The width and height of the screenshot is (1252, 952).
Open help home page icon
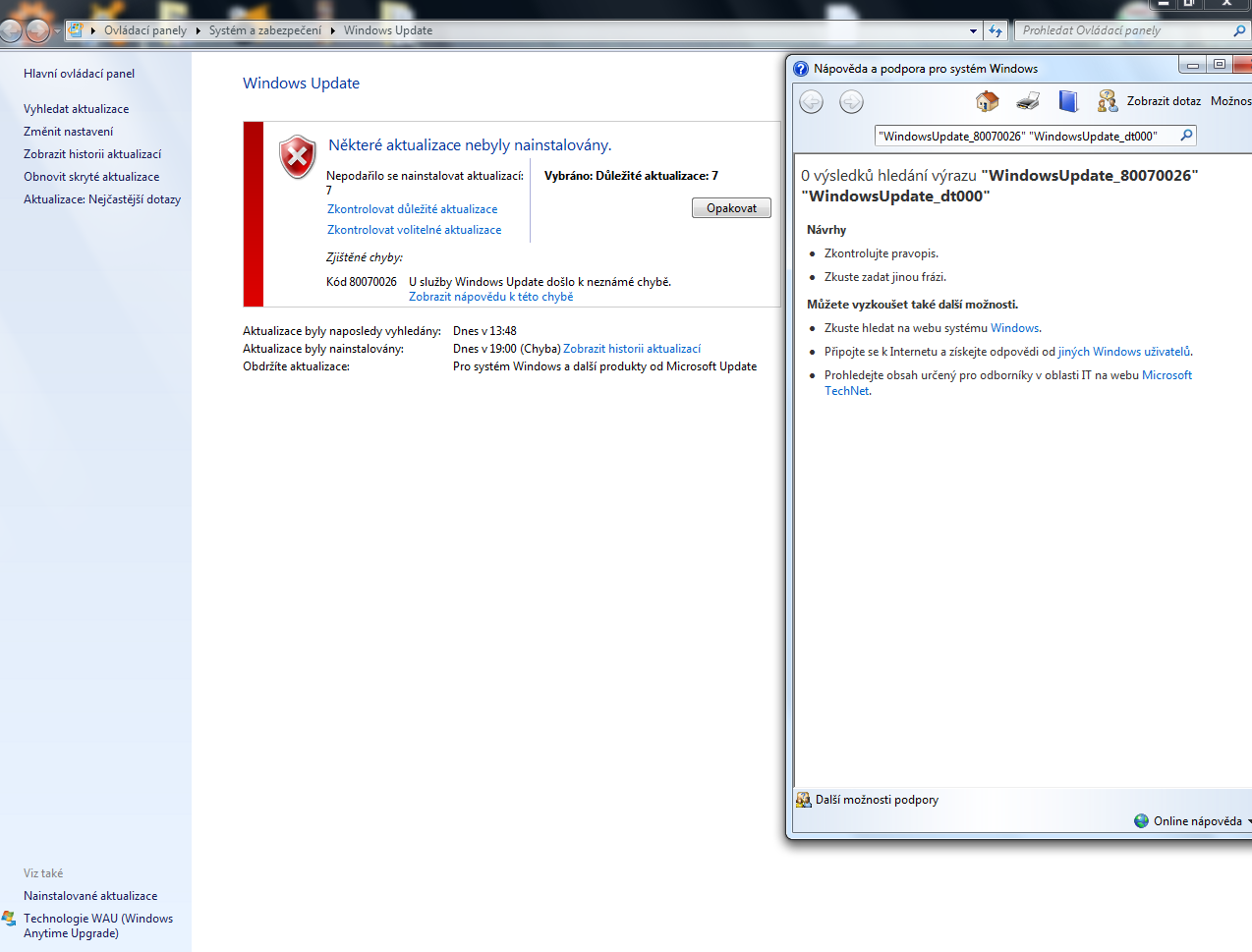(987, 101)
